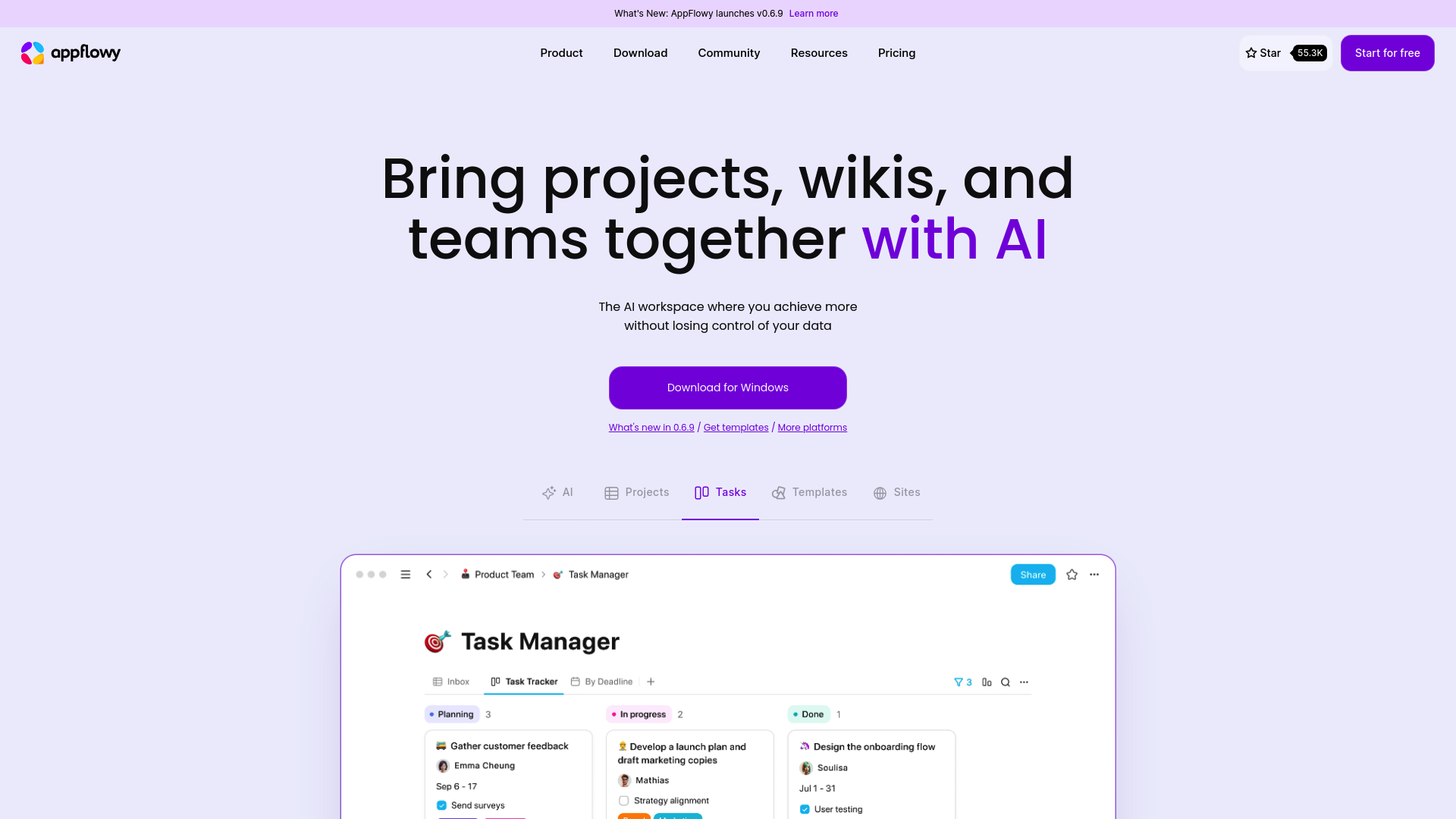The width and height of the screenshot is (1456, 819).
Task: Select the Projects tab icon
Action: [611, 492]
